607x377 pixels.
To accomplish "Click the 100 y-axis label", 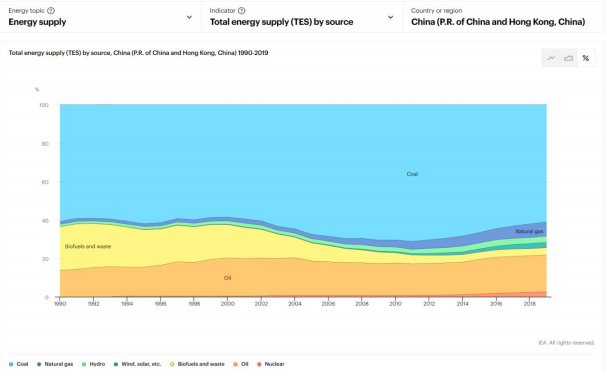I will click(x=44, y=105).
